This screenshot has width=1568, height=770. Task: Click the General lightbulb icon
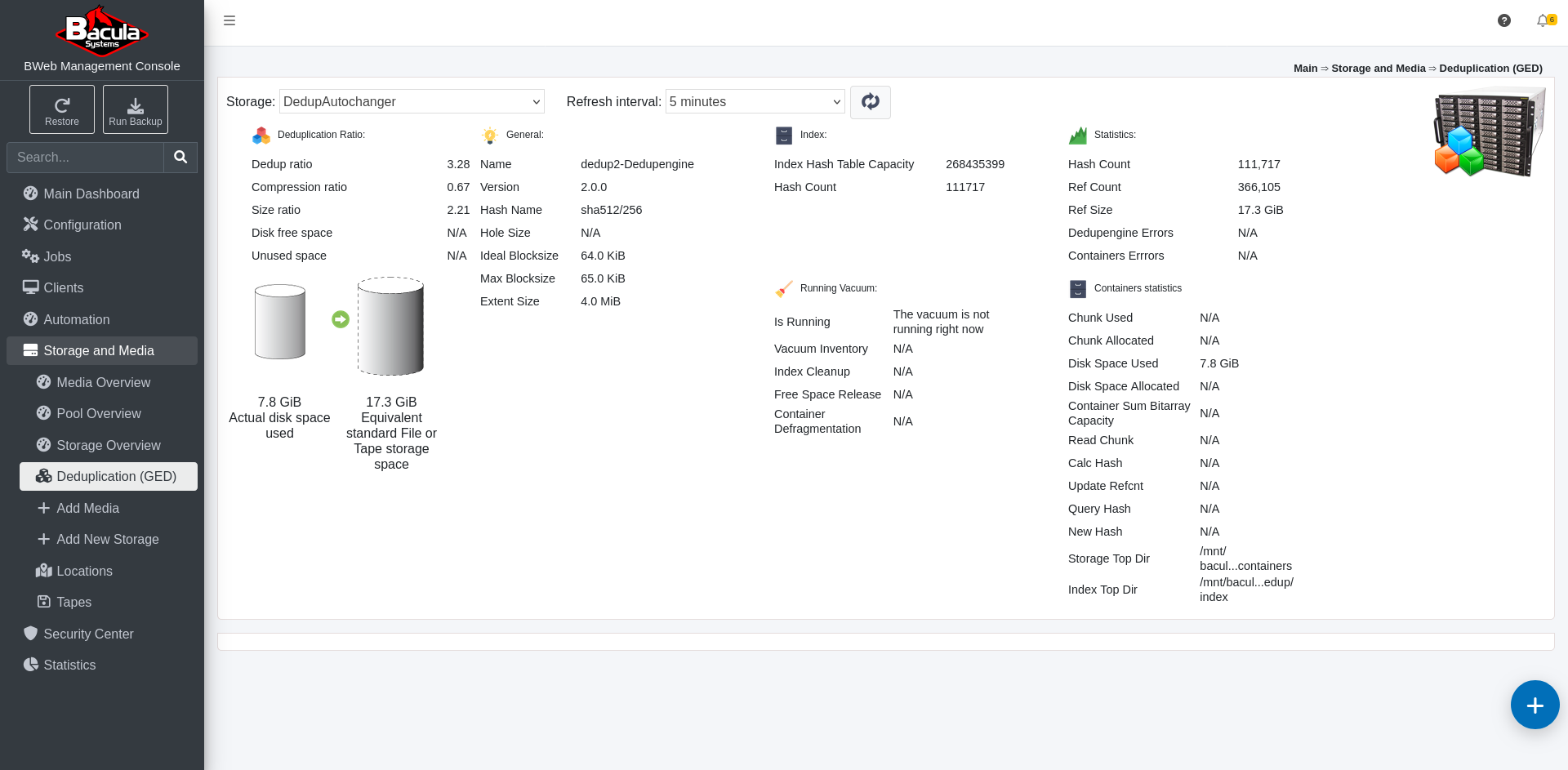(490, 135)
